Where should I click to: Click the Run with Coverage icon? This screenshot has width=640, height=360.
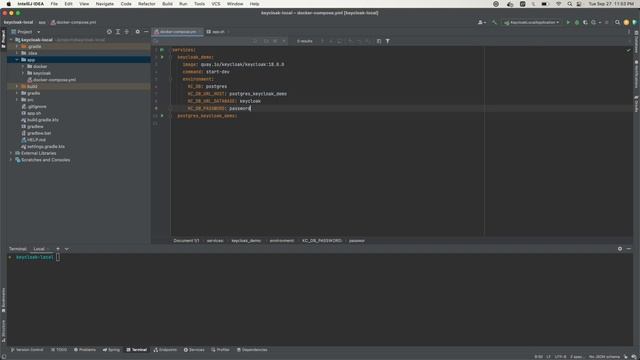(585, 22)
